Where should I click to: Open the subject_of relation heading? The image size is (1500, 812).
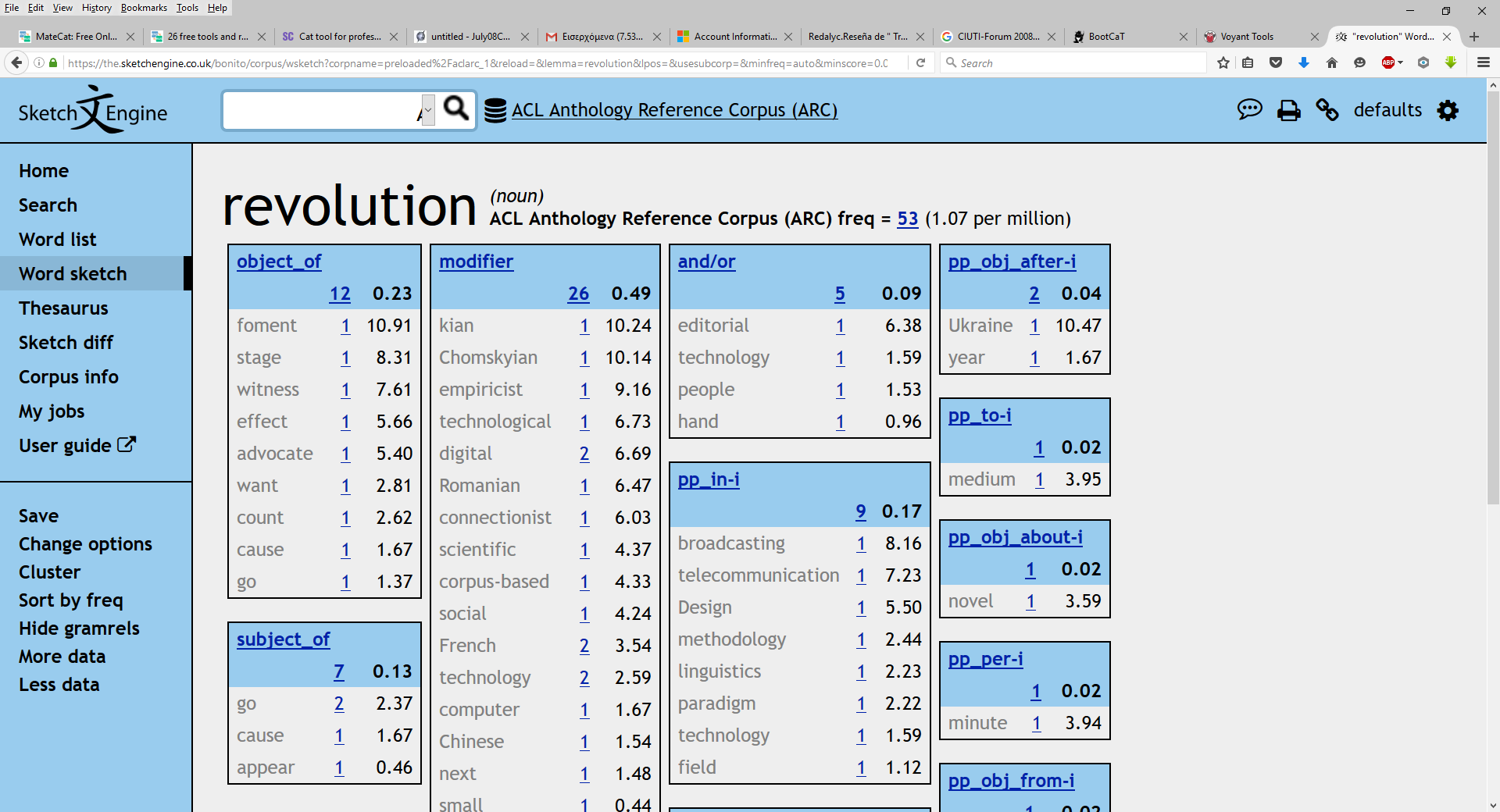(x=283, y=639)
